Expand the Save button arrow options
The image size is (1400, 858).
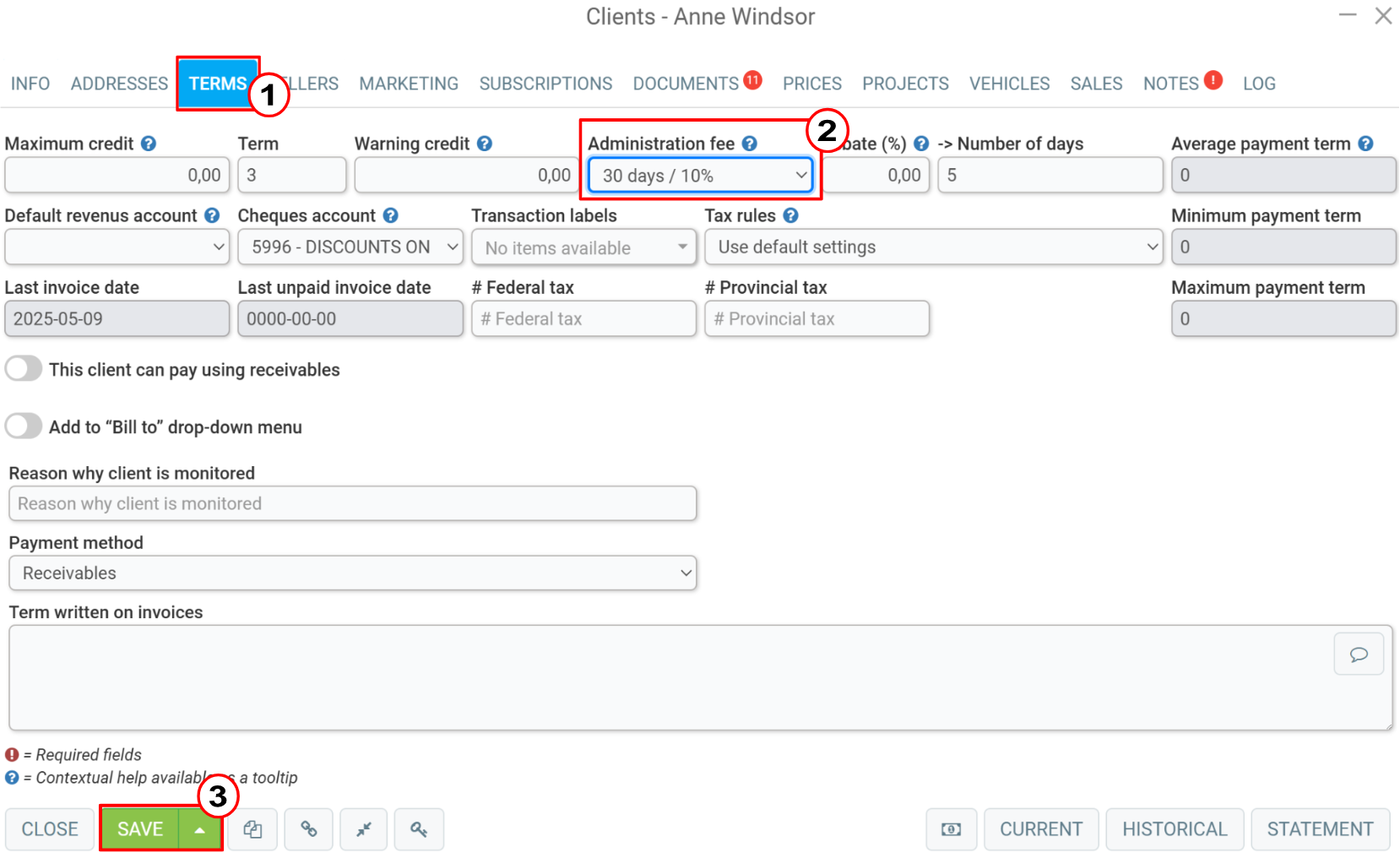point(200,829)
